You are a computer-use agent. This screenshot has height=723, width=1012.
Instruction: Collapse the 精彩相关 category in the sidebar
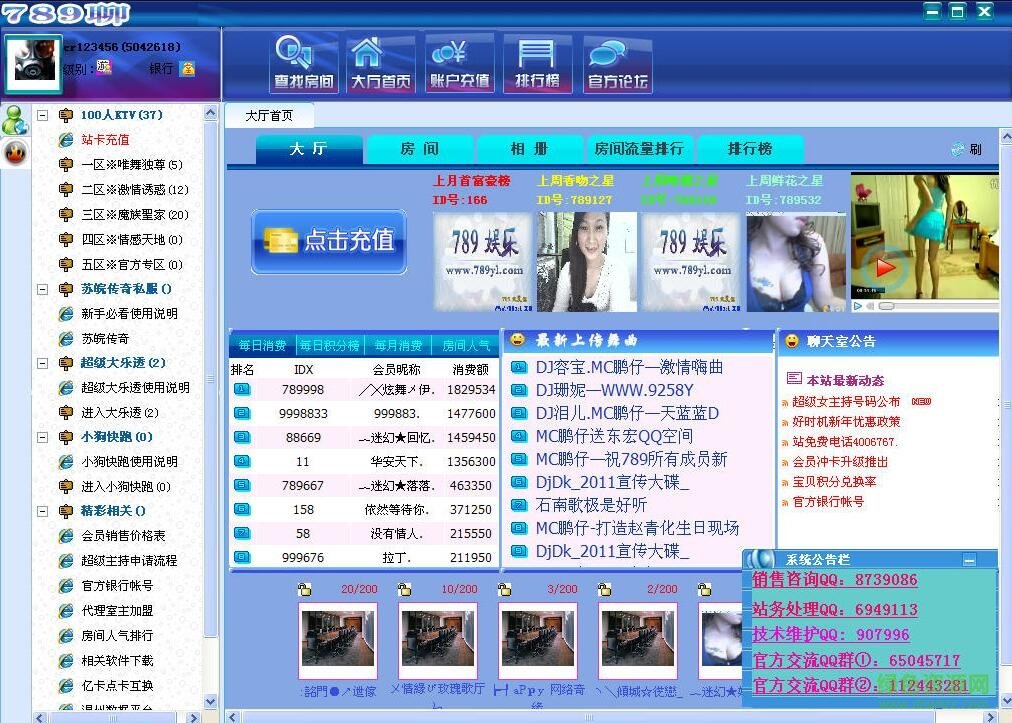click(x=42, y=511)
